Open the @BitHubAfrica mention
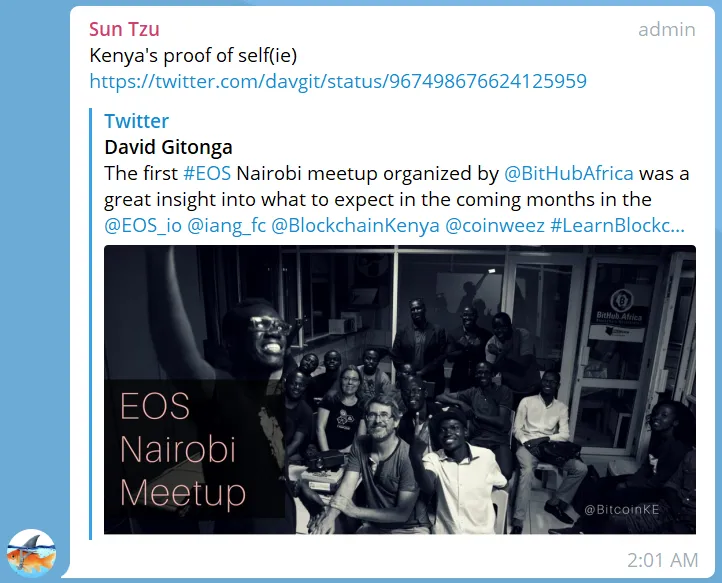 pyautogui.click(x=569, y=174)
